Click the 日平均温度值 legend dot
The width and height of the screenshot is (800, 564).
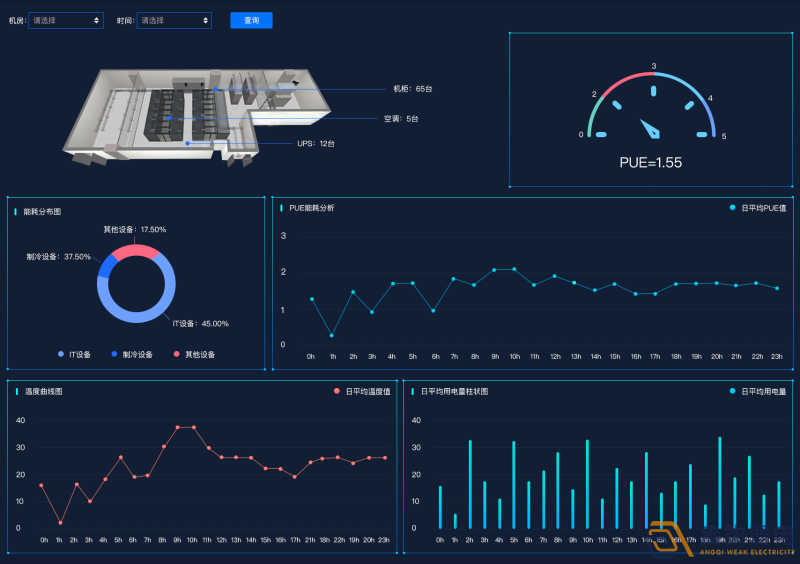coord(337,391)
